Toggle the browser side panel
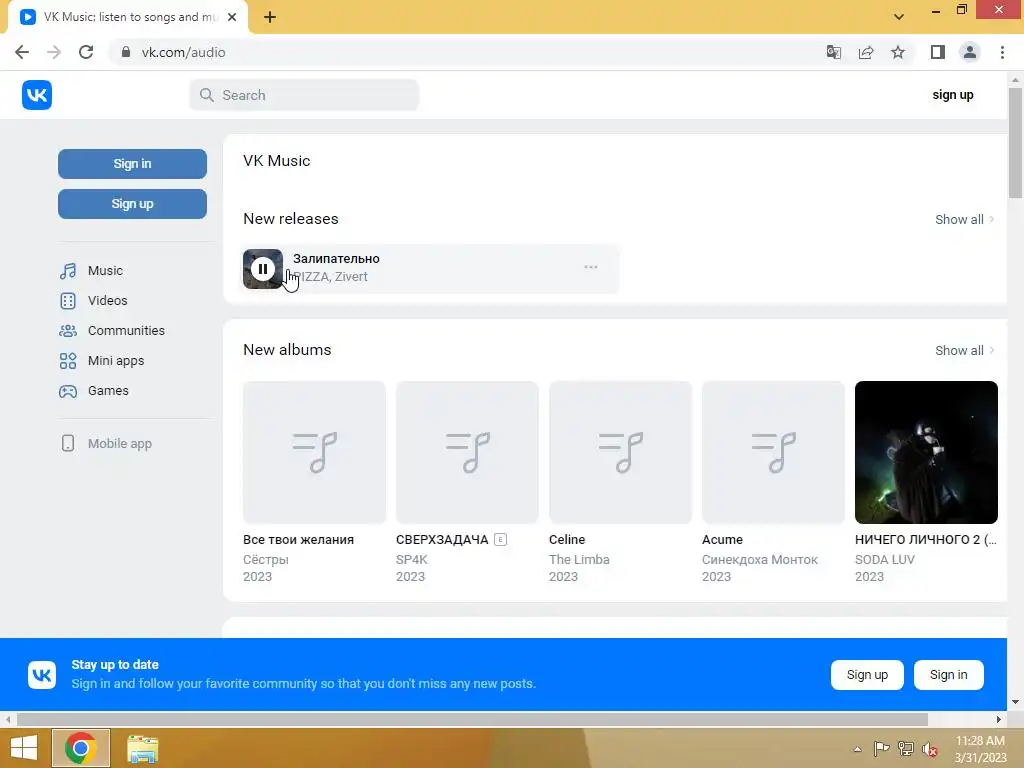 (938, 52)
